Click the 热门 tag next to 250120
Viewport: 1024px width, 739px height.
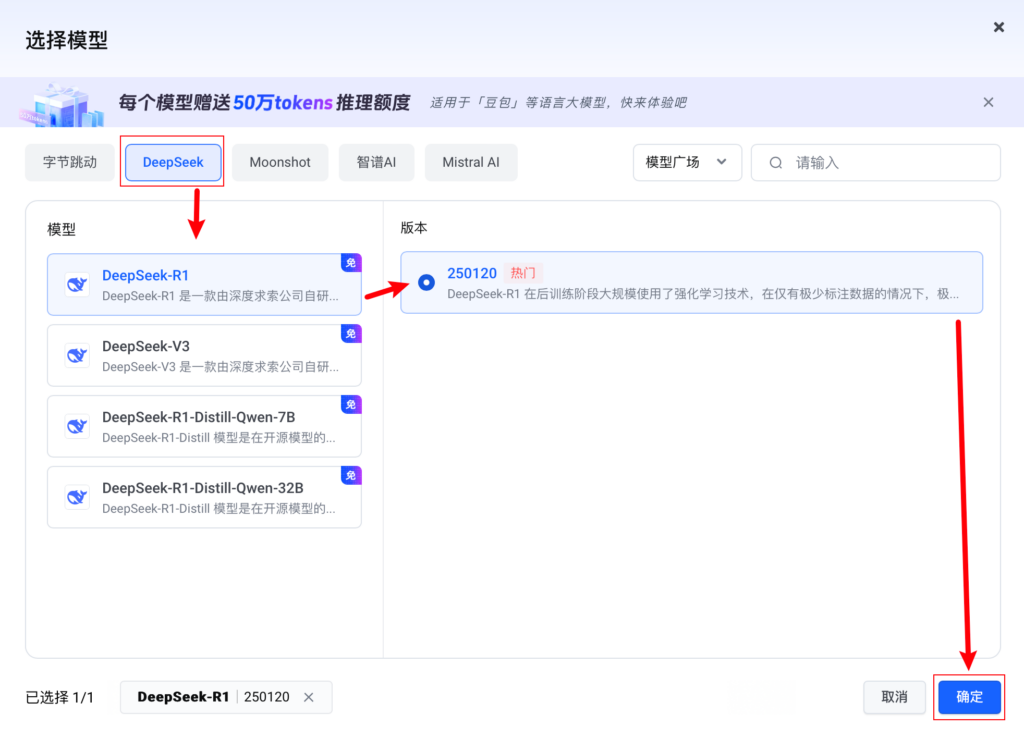523,273
